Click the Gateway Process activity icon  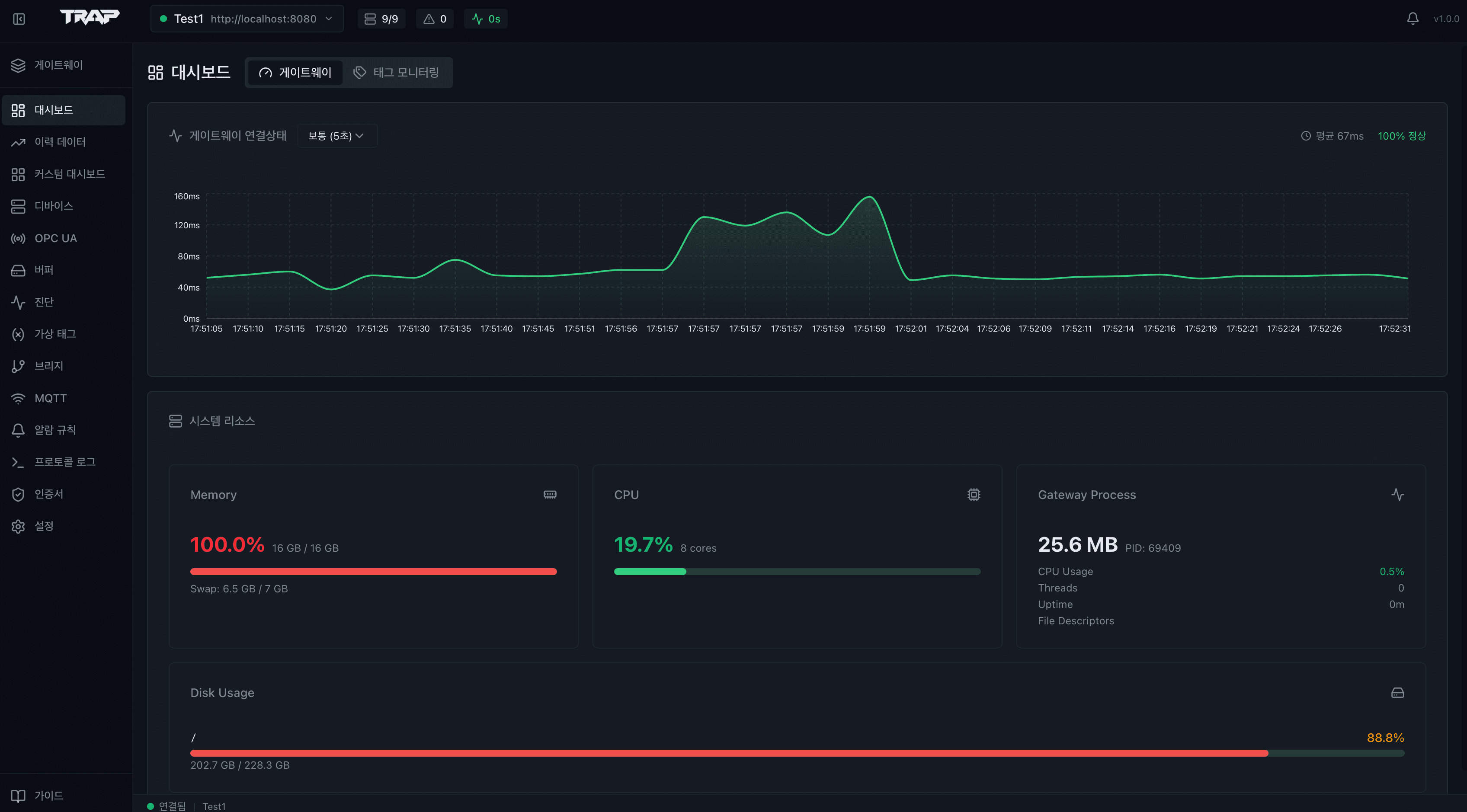(1397, 495)
